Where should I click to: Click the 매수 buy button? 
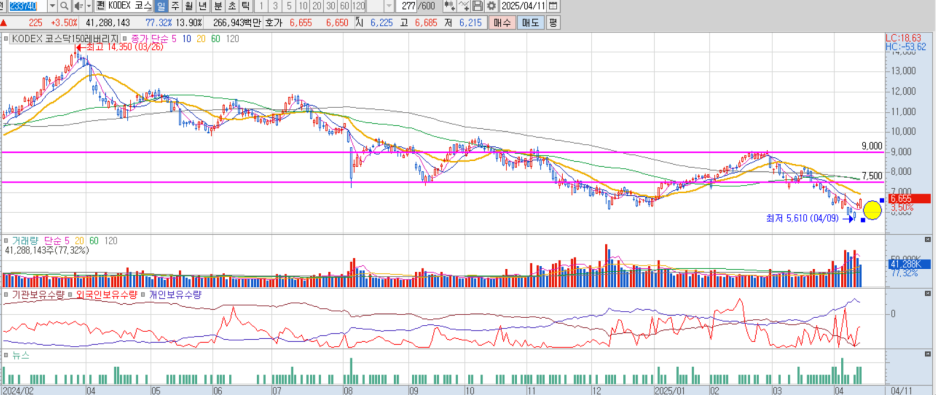502,23
